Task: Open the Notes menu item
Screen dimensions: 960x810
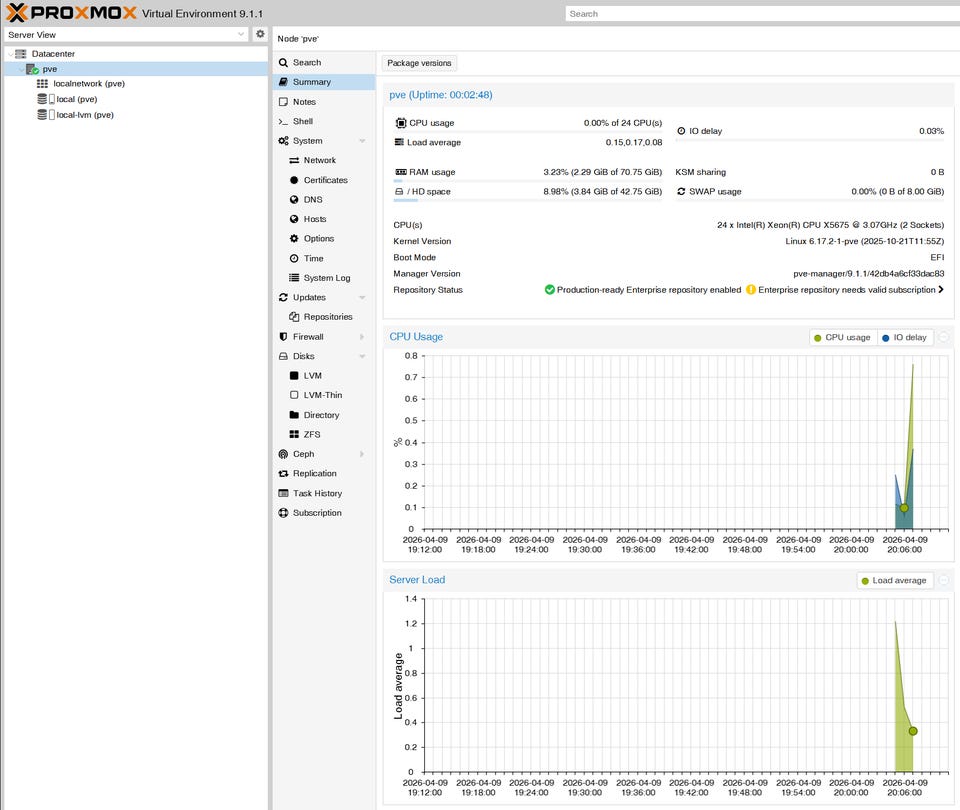Action: click(324, 102)
